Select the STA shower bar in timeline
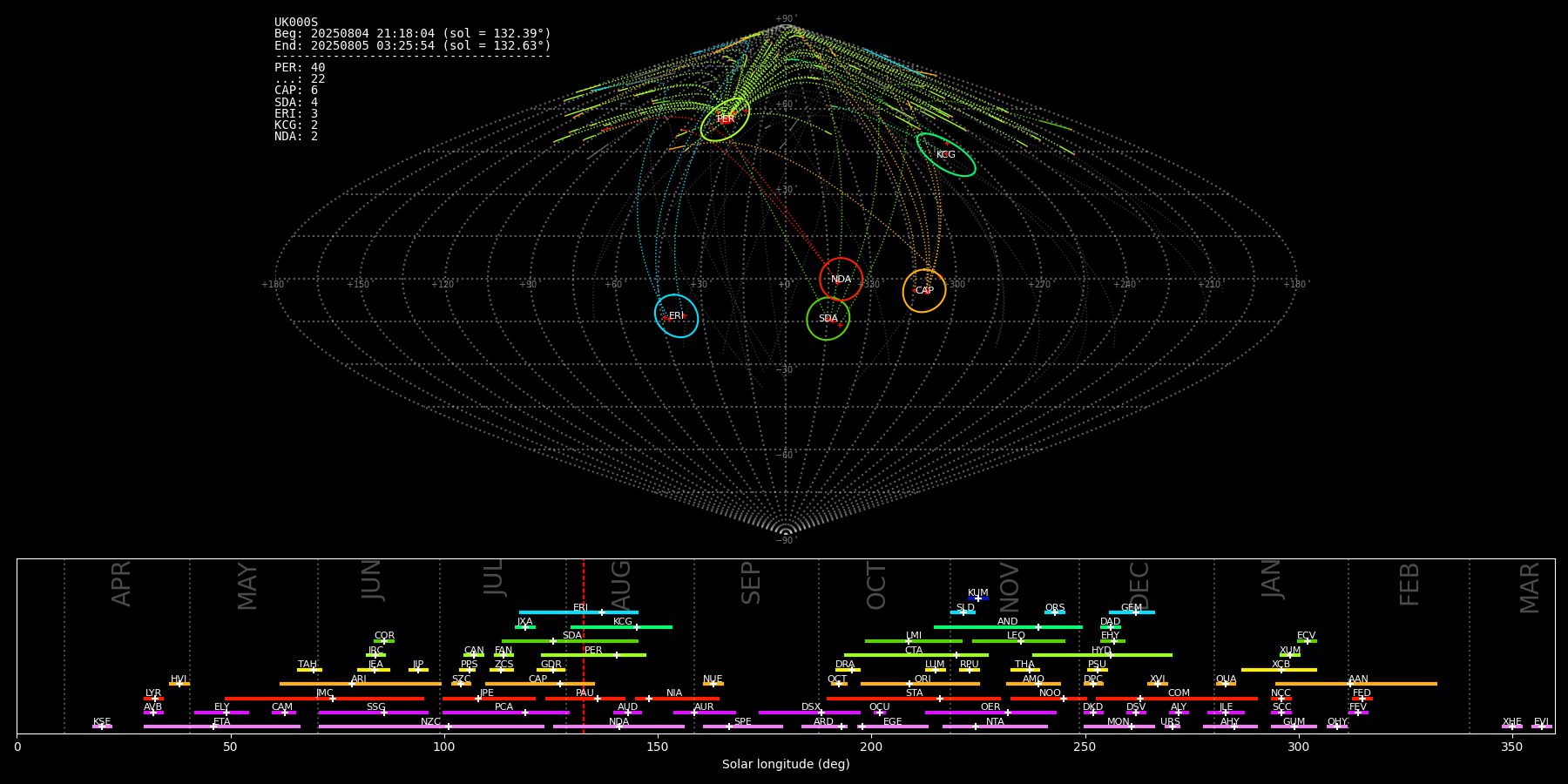 pos(914,699)
